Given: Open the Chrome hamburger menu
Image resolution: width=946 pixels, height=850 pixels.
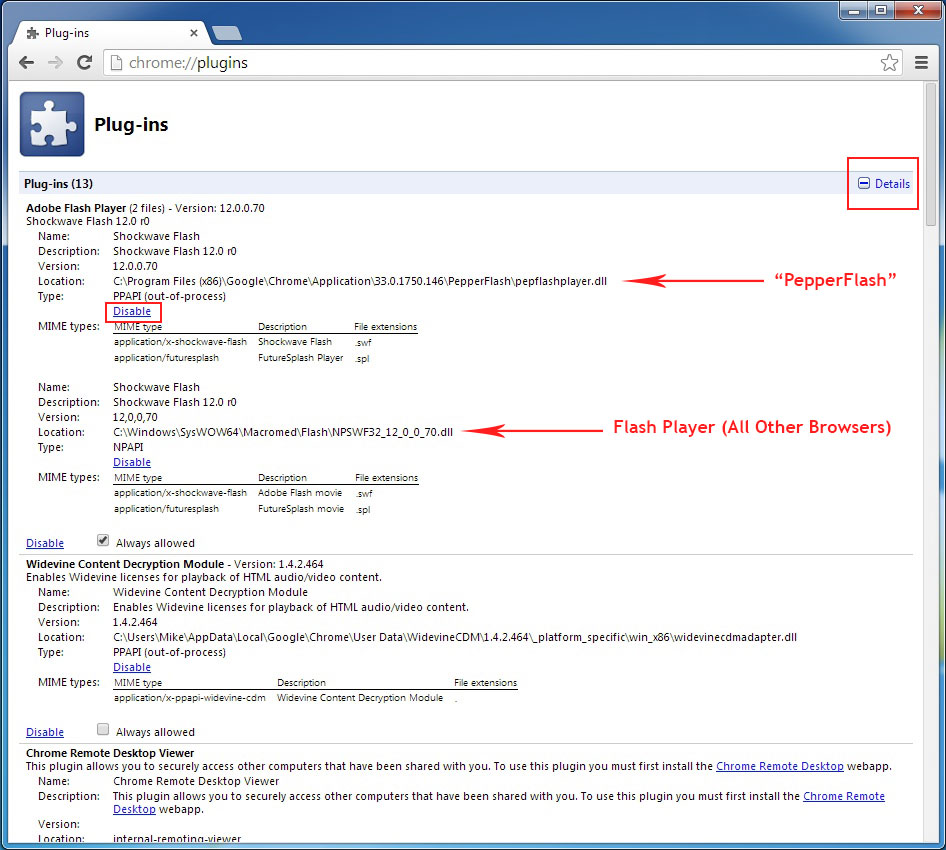Looking at the screenshot, I should pyautogui.click(x=921, y=63).
